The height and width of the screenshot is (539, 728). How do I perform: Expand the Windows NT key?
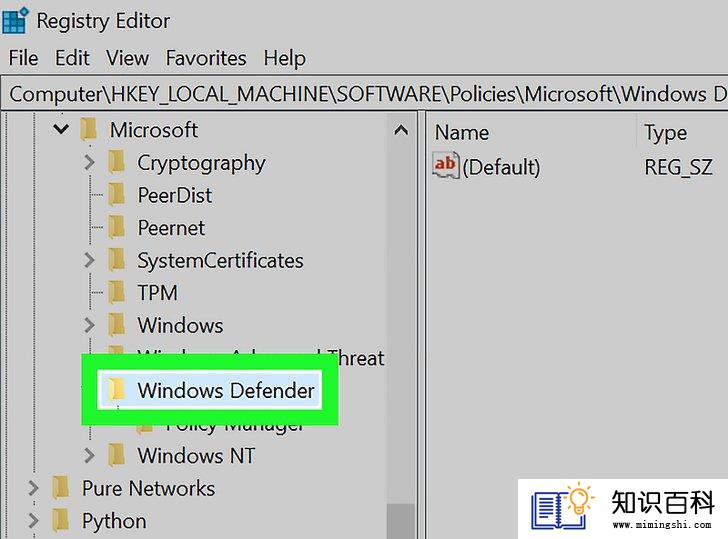89,455
